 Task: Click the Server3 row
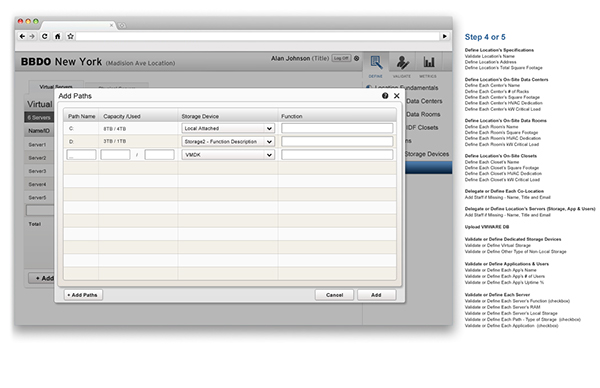39,171
